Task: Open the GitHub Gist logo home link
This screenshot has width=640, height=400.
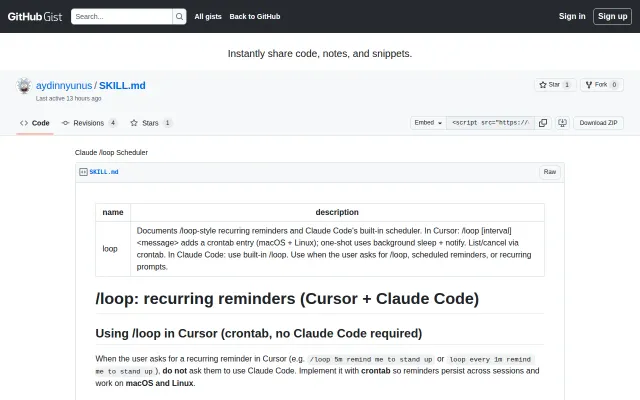Action: coord(35,16)
